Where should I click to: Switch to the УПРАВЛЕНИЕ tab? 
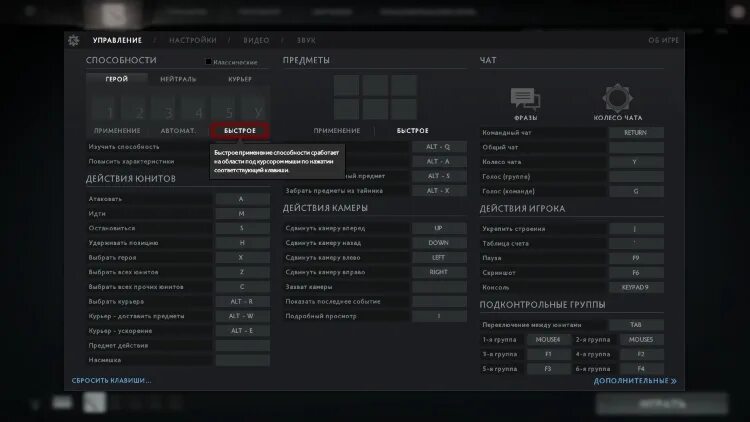[117, 40]
